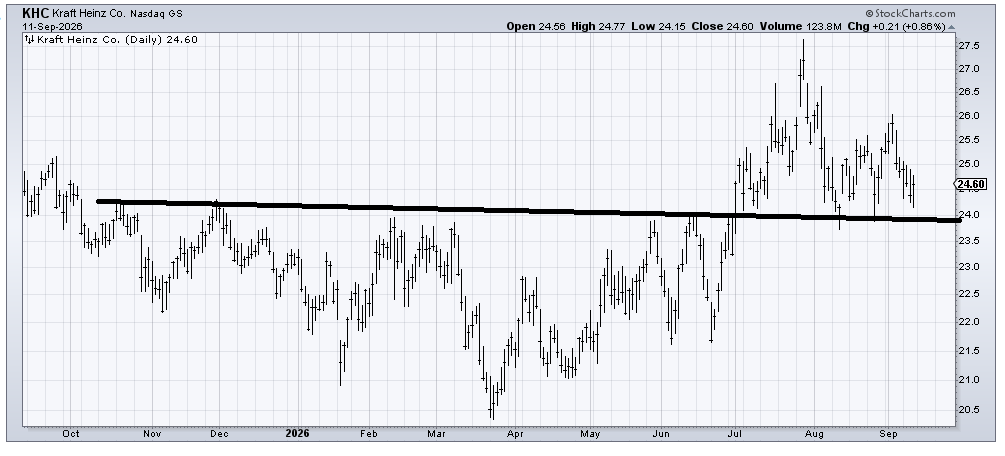Click the thick black trend line
This screenshot has width=1005, height=456.
(x=527, y=210)
